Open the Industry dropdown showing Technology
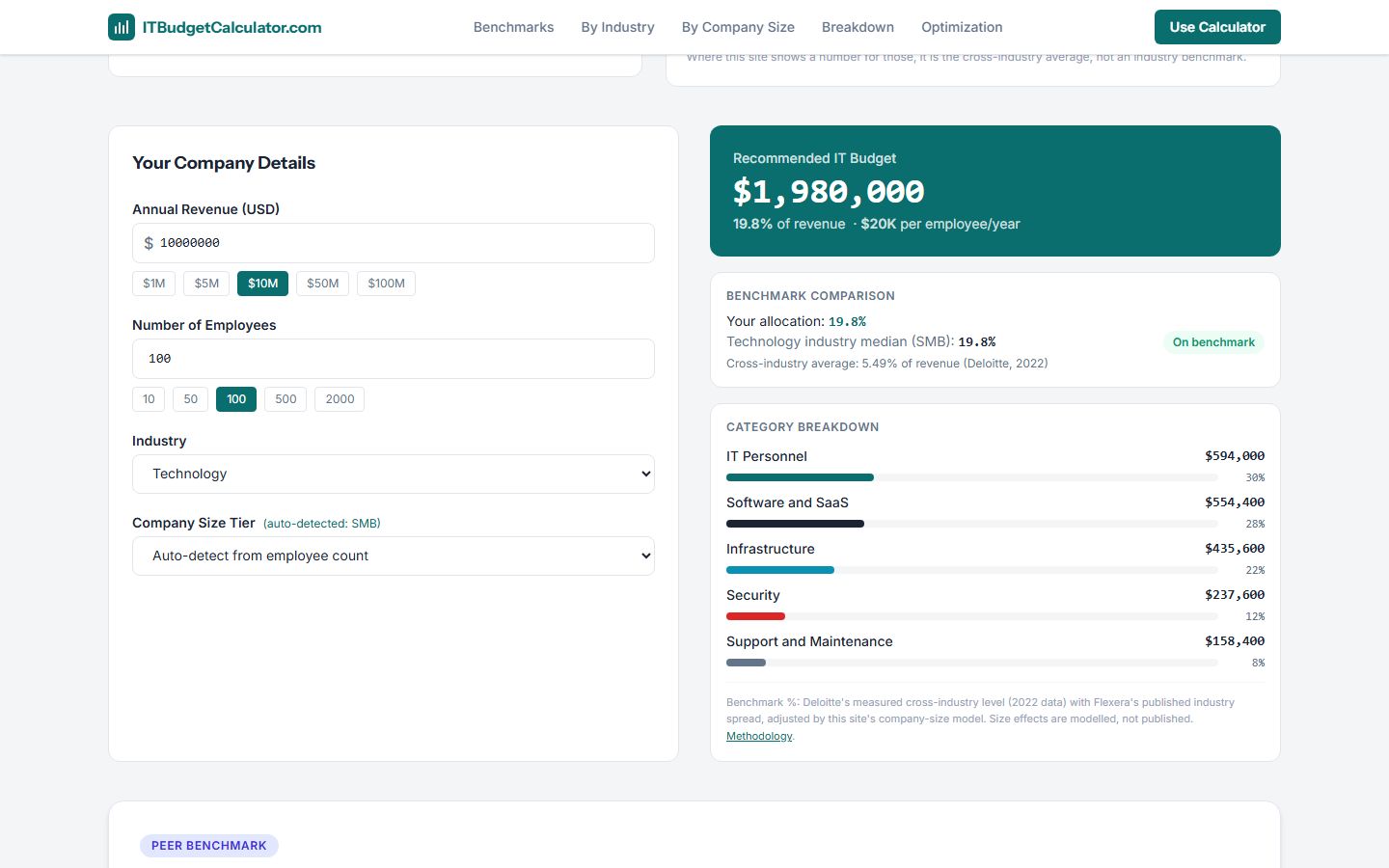The height and width of the screenshot is (868, 1389). pyautogui.click(x=394, y=474)
